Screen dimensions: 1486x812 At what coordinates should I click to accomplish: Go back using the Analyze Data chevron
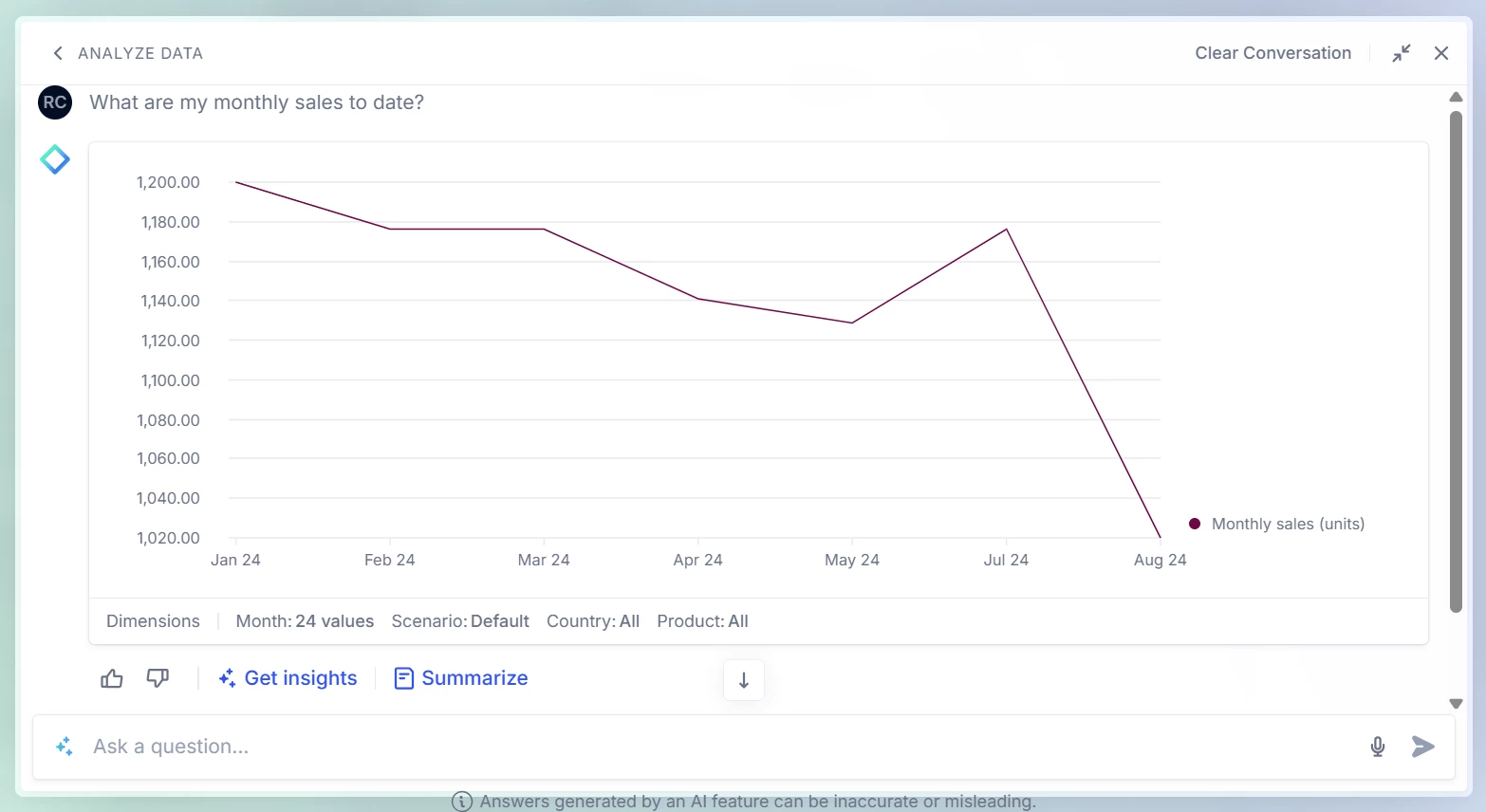click(x=58, y=53)
